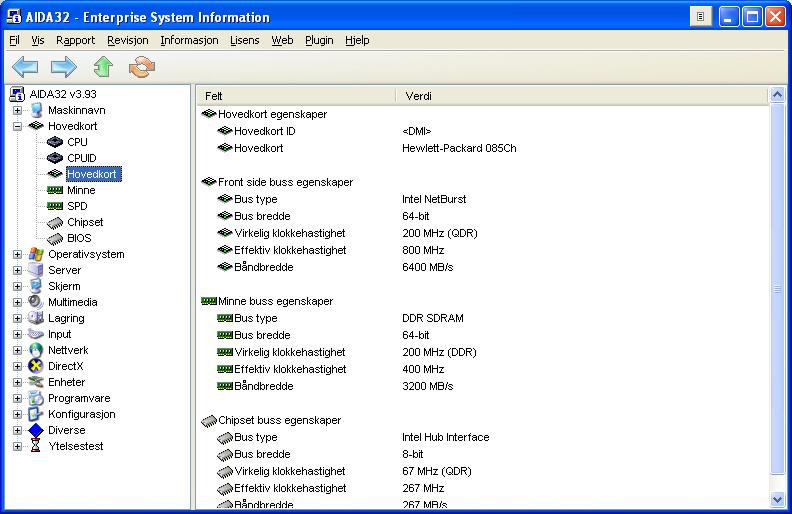Click the DirectX yellow X icon

coord(36,366)
